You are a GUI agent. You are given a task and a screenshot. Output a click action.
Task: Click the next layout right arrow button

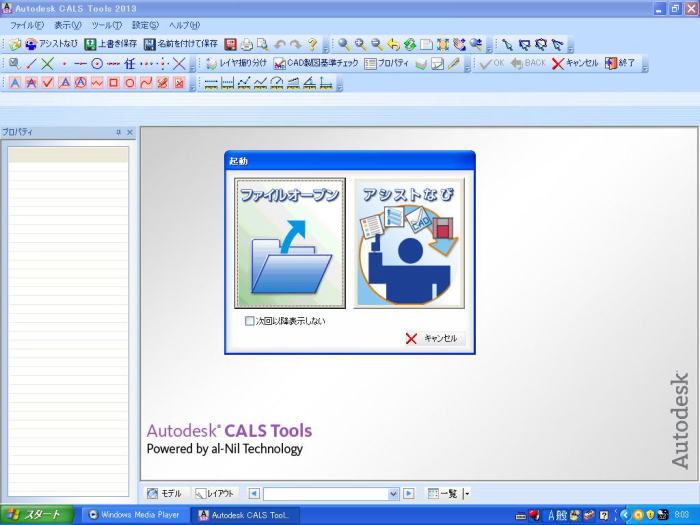(x=408, y=494)
